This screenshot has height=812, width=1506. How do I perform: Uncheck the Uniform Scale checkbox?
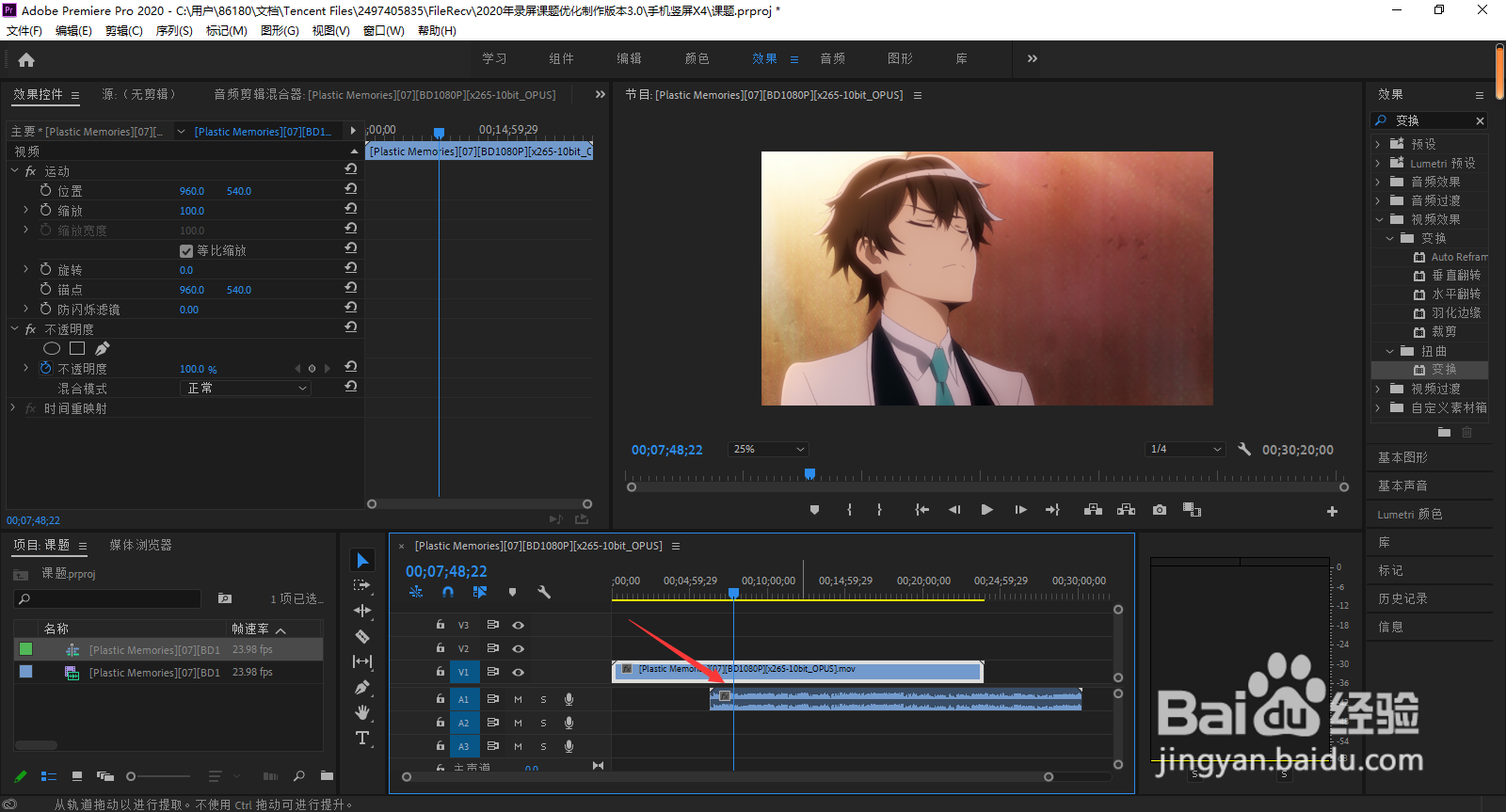point(186,250)
